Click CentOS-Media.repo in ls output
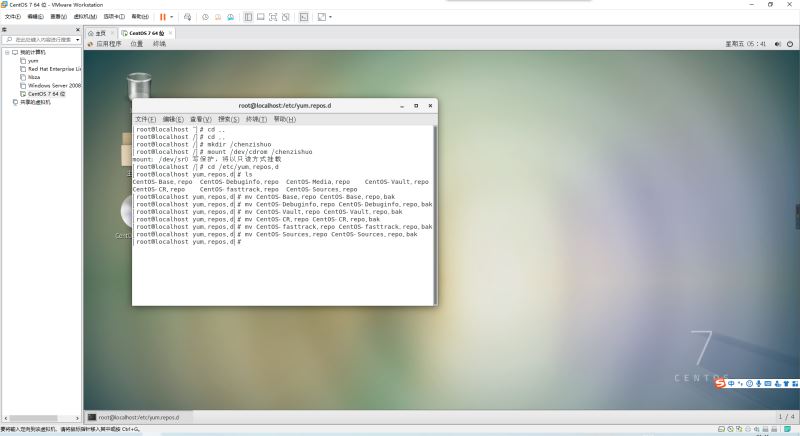 [x=318, y=182]
